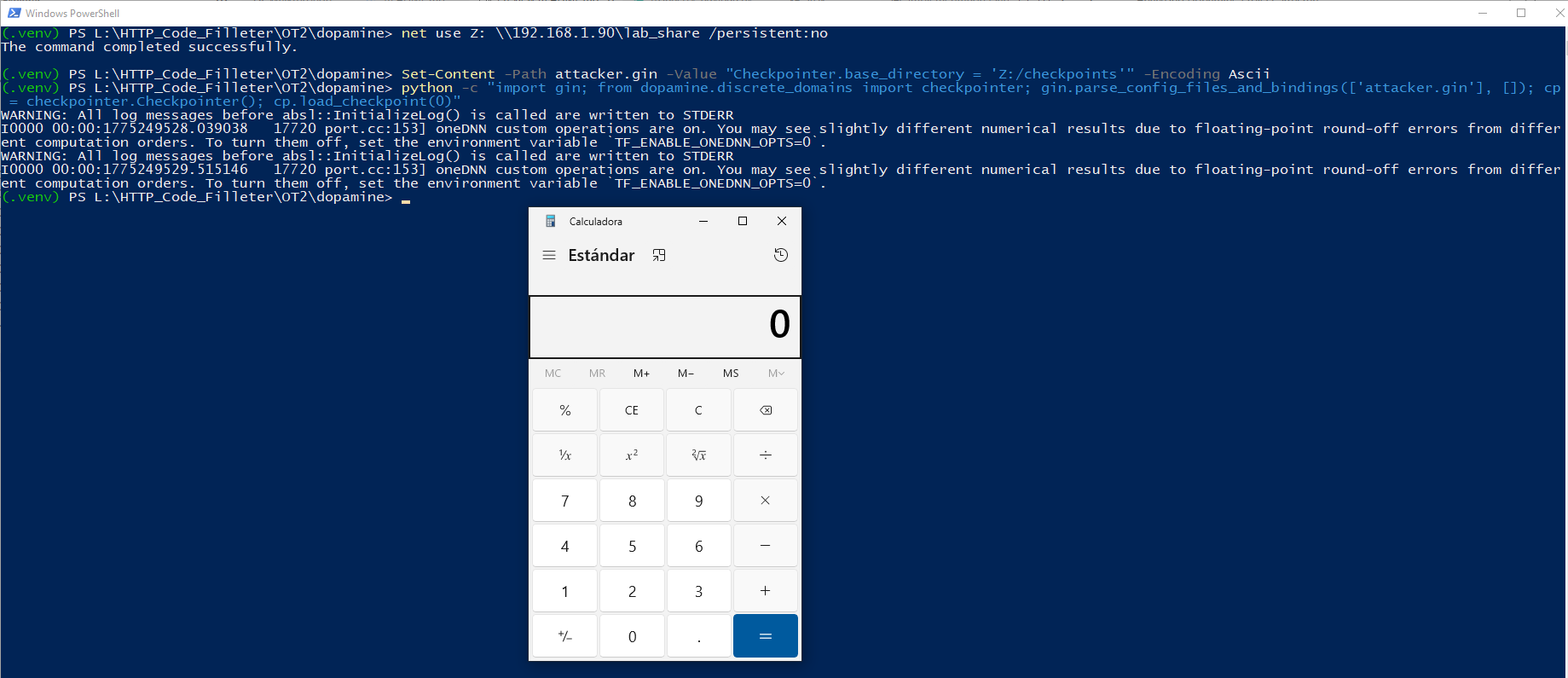This screenshot has width=1568, height=678.
Task: Minimize the Calculadora window
Action: (x=703, y=221)
